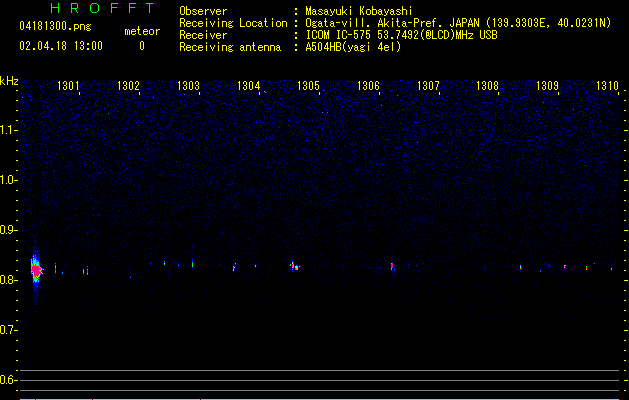The width and height of the screenshot is (629, 400).
Task: Select the Ogata-vill. Akita-Pref. JAPAN location text
Action: pos(458,23)
